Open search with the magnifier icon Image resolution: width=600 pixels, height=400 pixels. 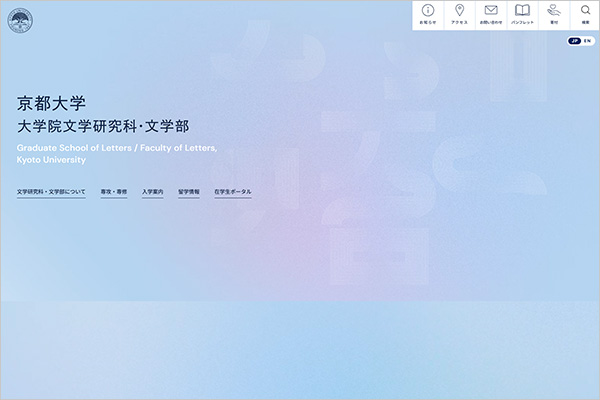point(585,11)
